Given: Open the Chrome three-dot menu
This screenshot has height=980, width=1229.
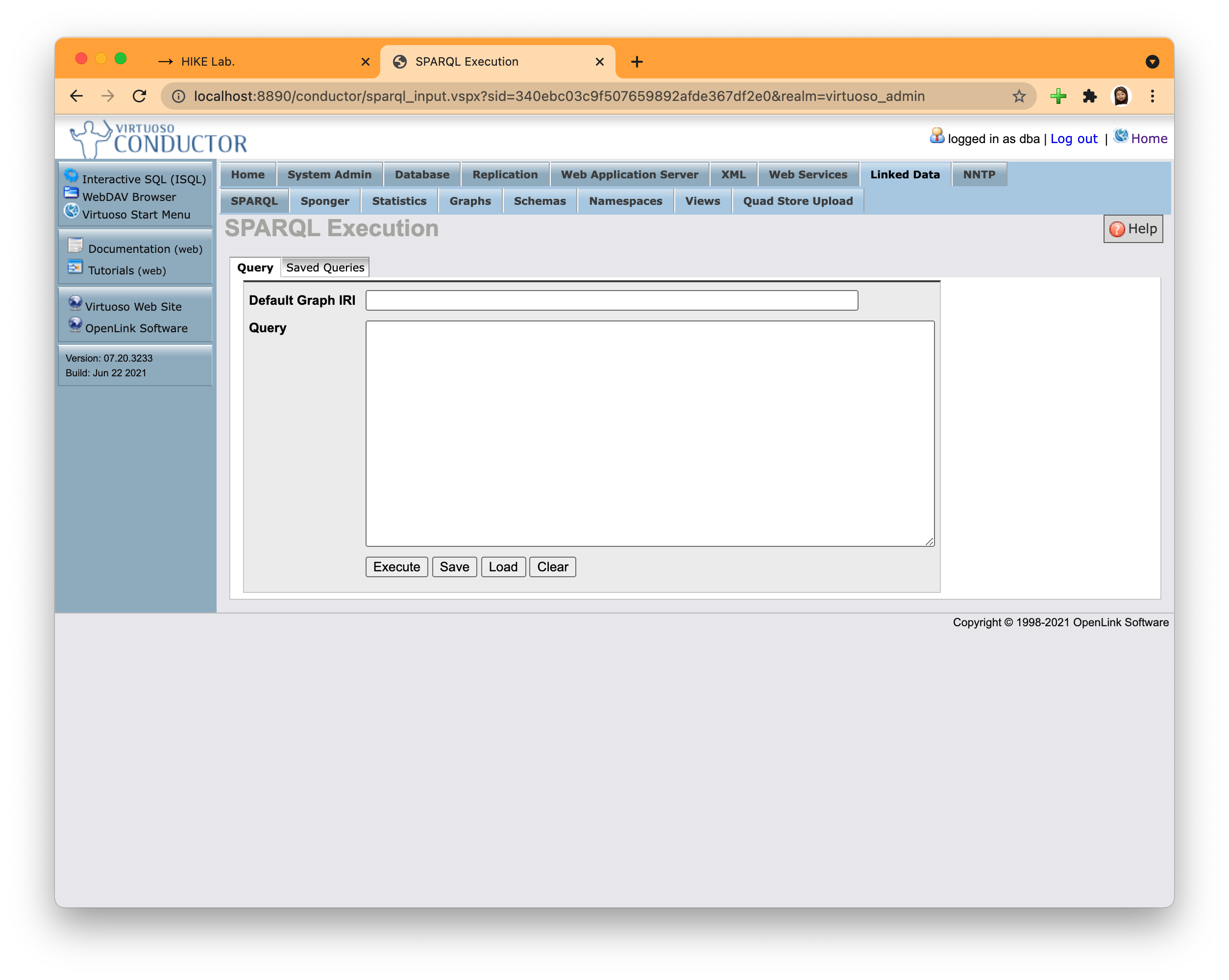Looking at the screenshot, I should 1152,96.
